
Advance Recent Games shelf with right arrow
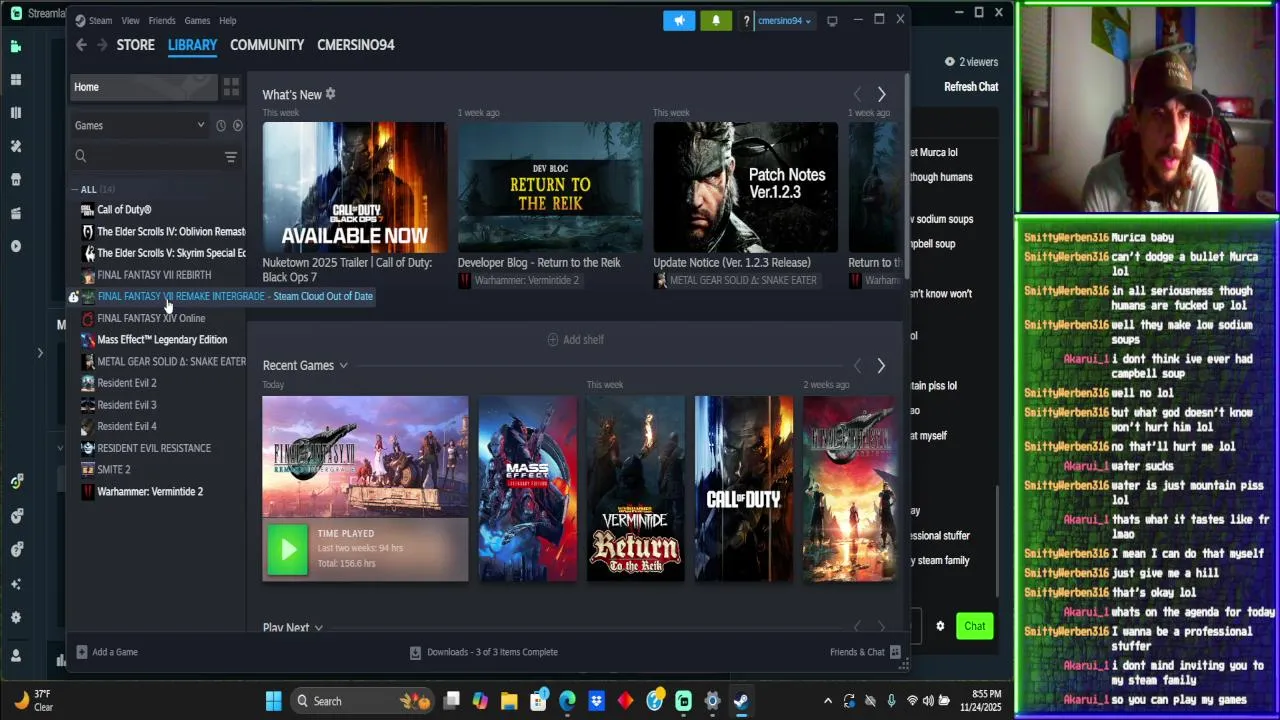(881, 366)
